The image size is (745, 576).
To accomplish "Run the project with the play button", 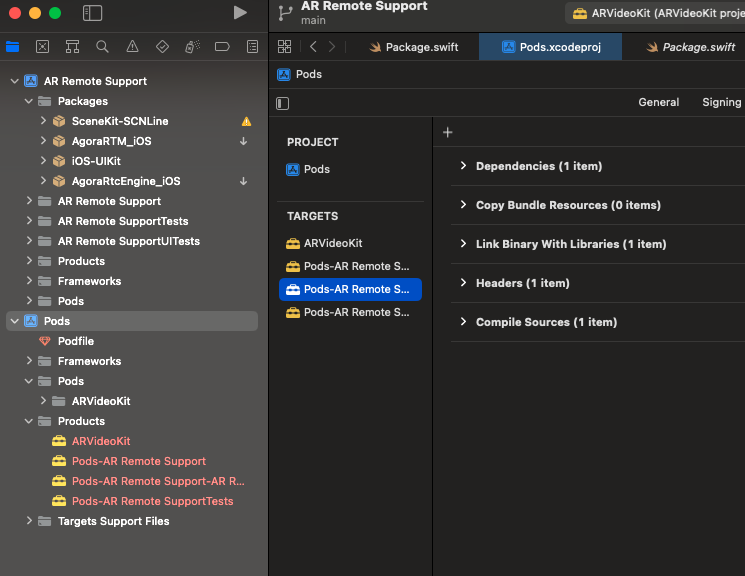I will pyautogui.click(x=240, y=13).
